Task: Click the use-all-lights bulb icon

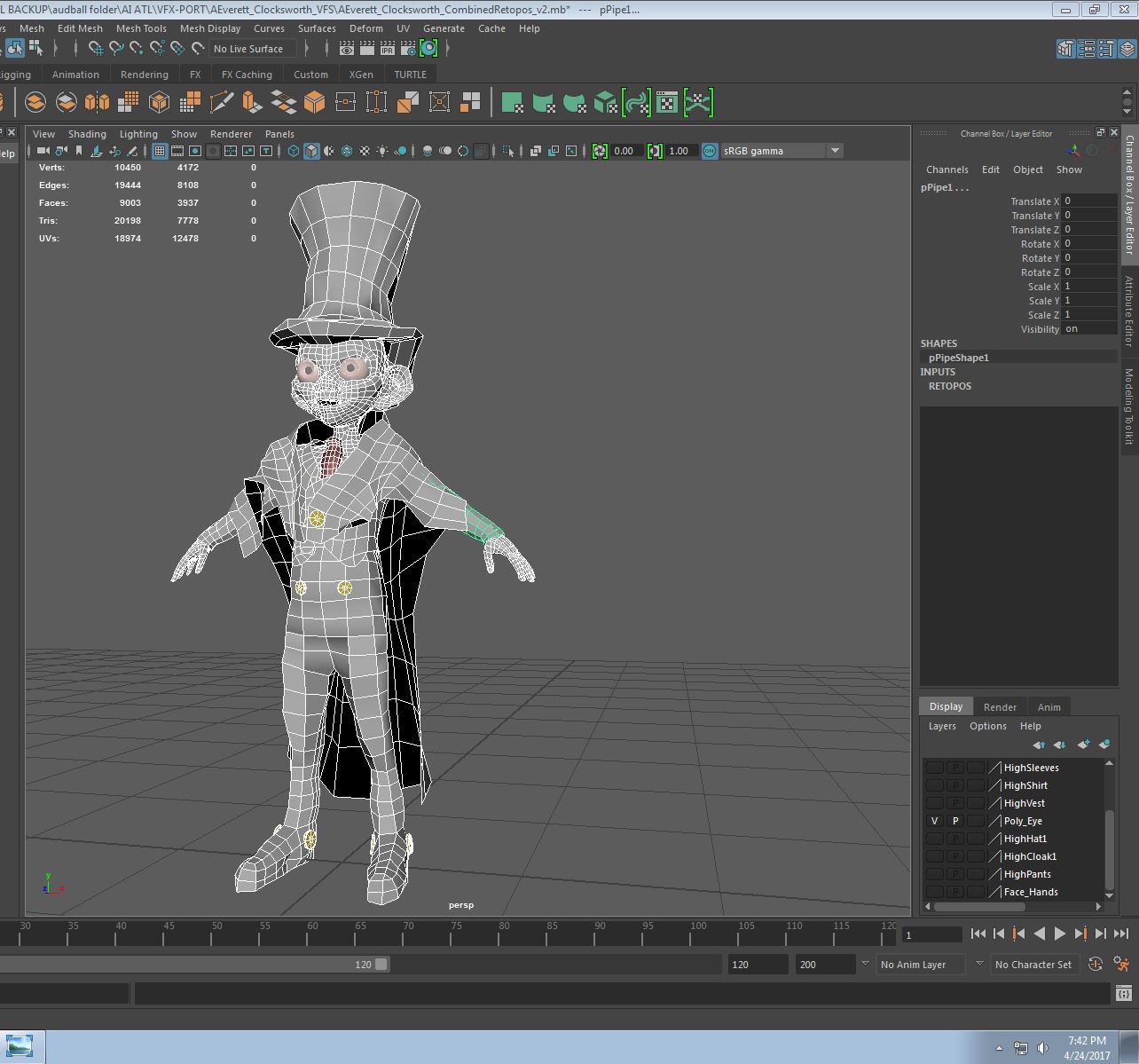Action: pyautogui.click(x=380, y=151)
